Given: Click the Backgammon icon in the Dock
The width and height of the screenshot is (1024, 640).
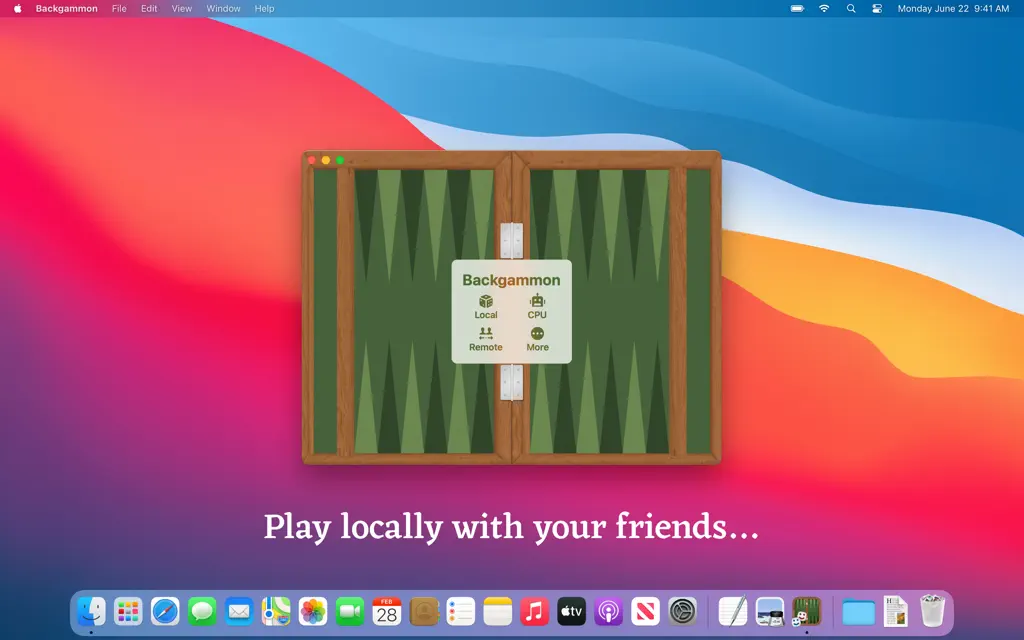Looking at the screenshot, I should click(807, 612).
